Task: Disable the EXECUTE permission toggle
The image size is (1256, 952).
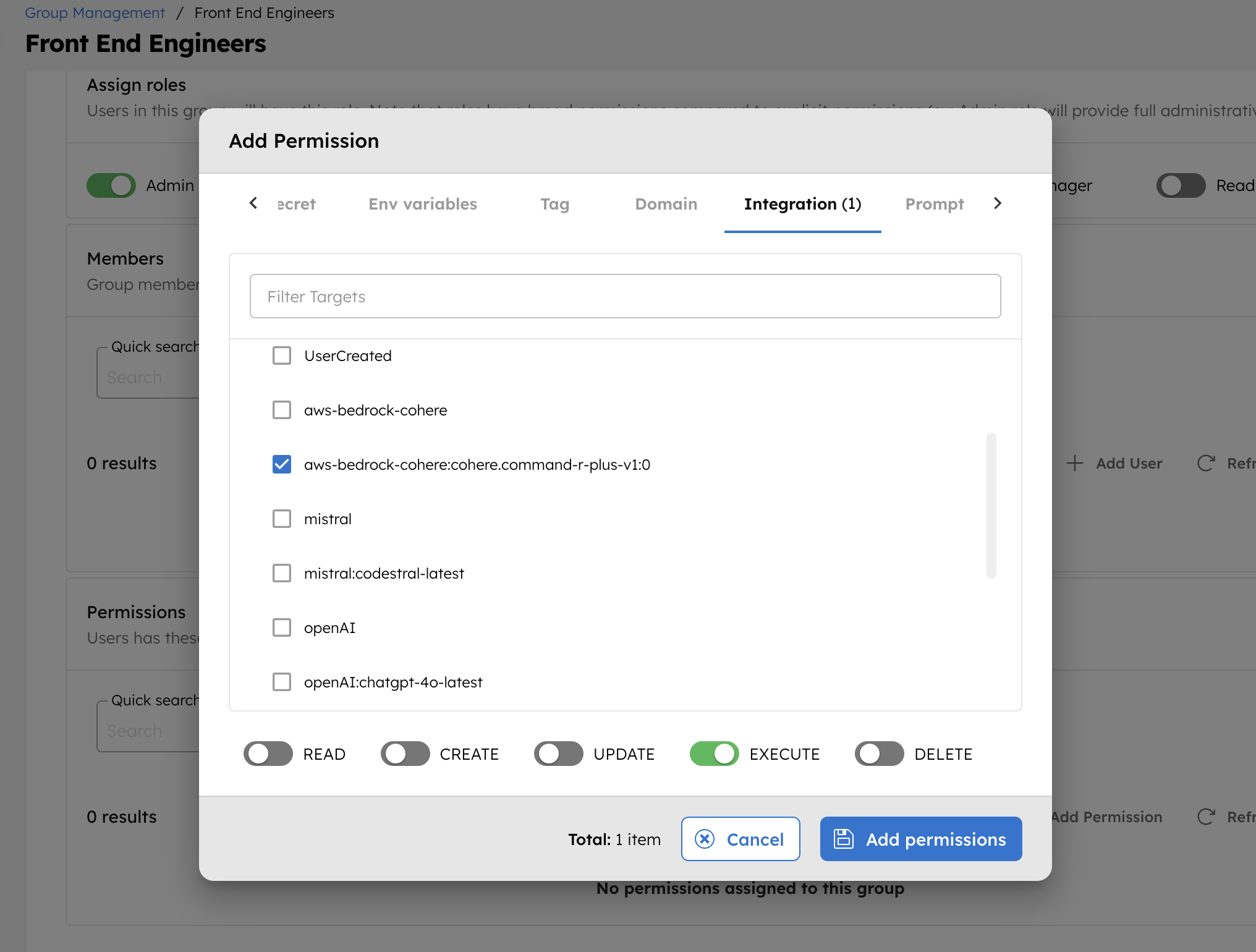Action: [x=715, y=754]
